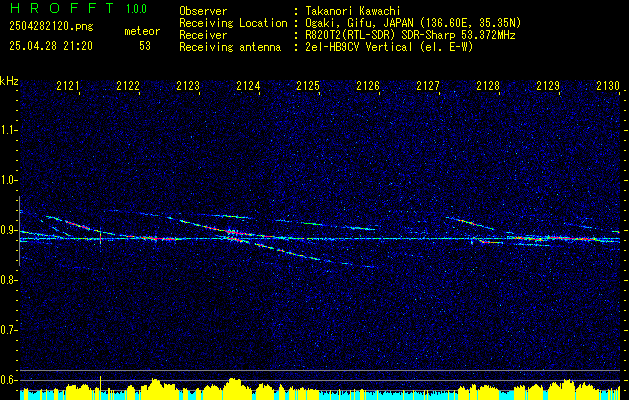The height and width of the screenshot is (400, 629).
Task: Click the 2128 time marker
Action: point(488,85)
